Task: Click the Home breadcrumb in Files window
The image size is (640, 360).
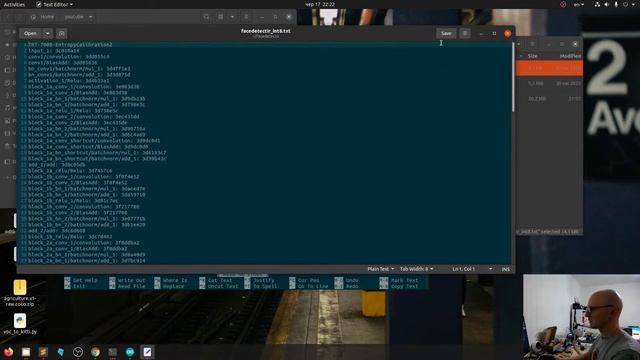Action: tap(43, 17)
